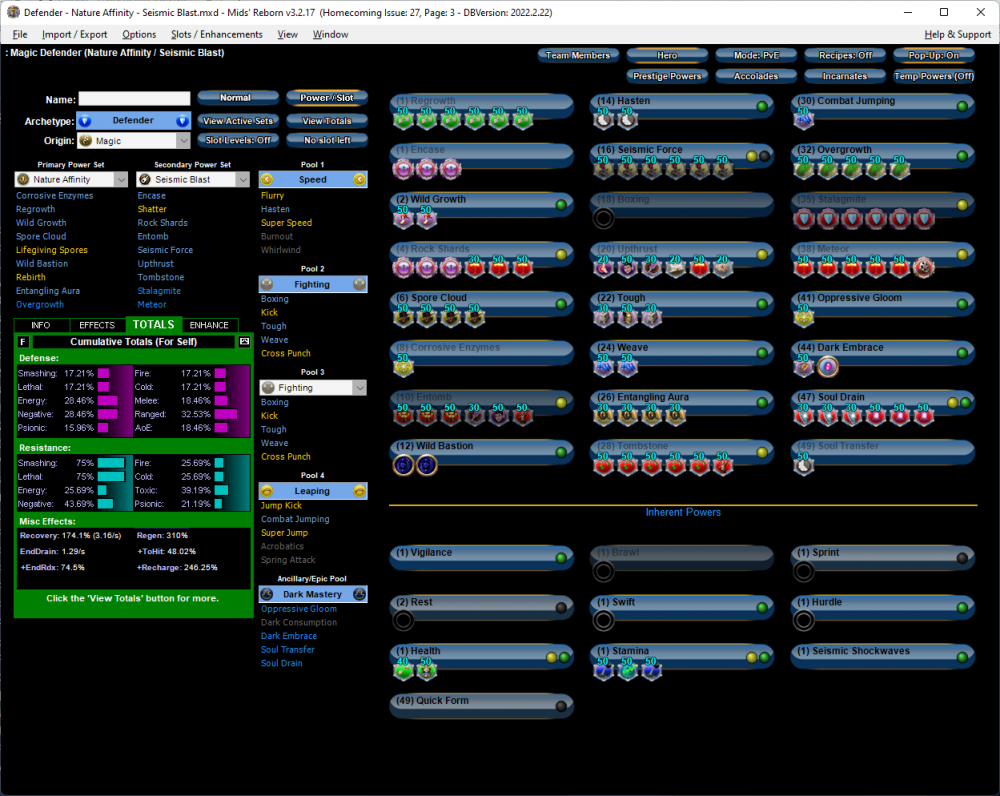Click the enhancement slot under Combat Jumping

click(804, 120)
